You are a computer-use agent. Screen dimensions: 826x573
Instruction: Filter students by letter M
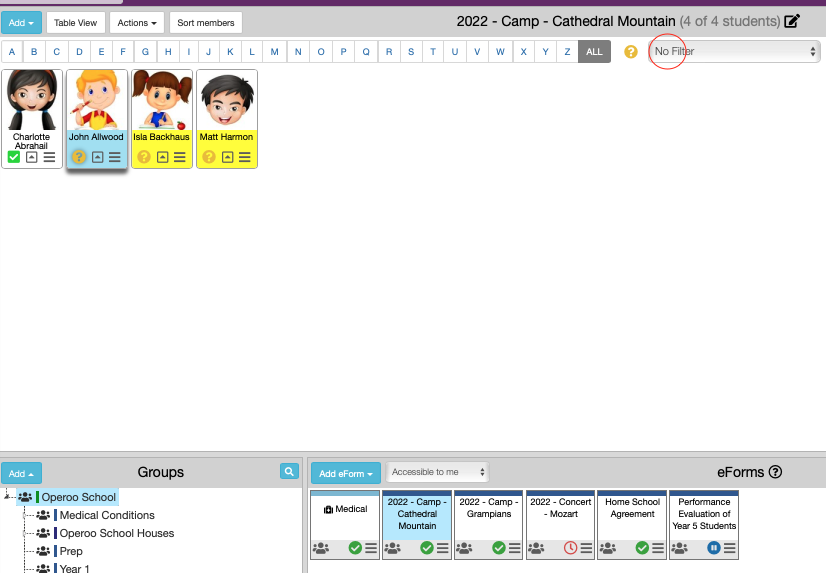pyautogui.click(x=275, y=51)
